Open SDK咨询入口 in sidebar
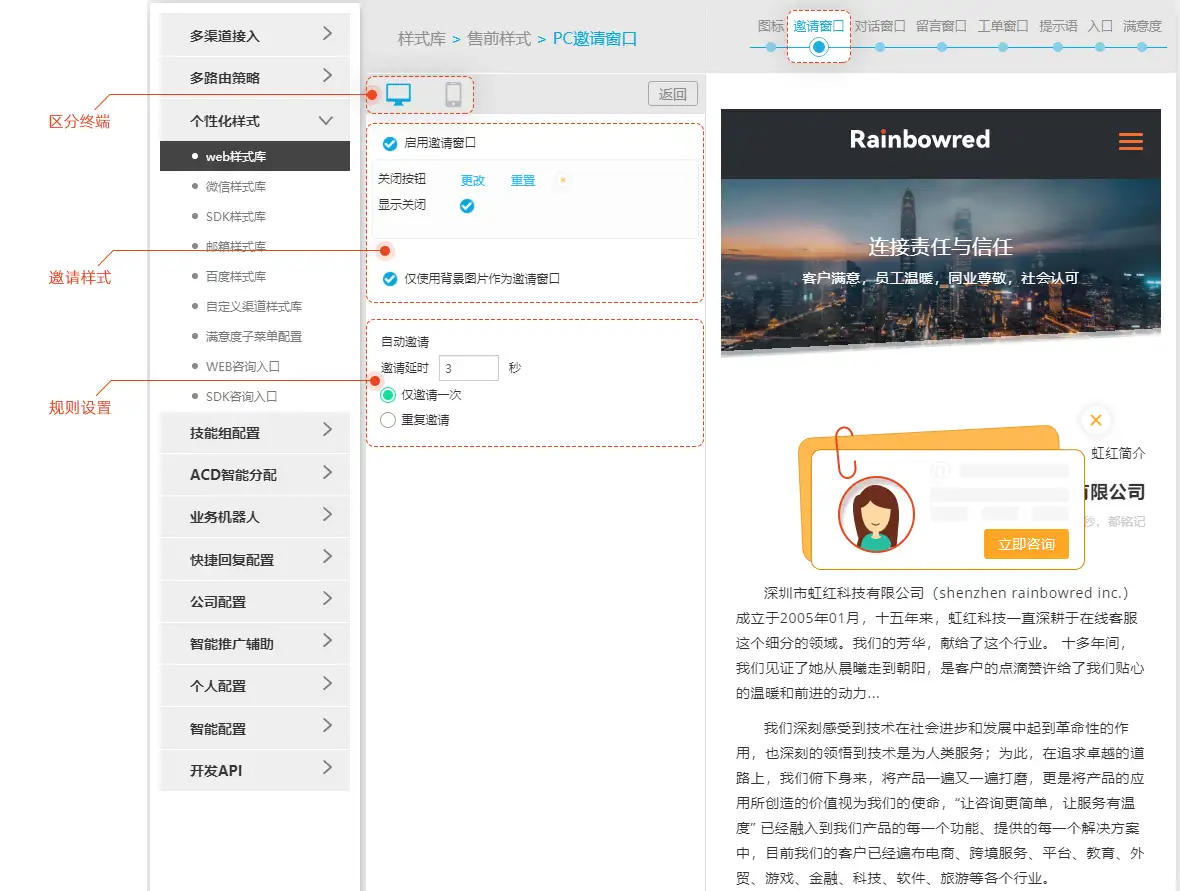 [x=241, y=397]
